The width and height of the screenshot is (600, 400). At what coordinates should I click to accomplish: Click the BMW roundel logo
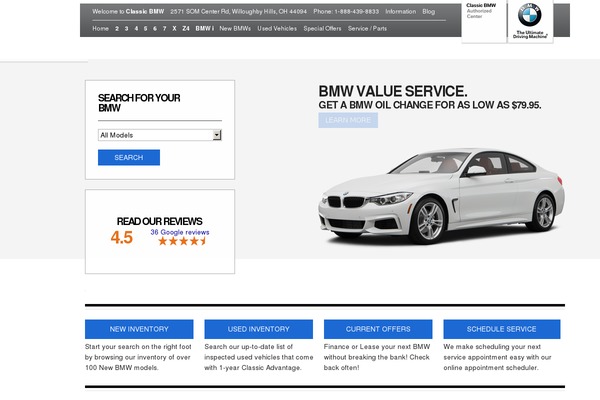click(x=530, y=15)
